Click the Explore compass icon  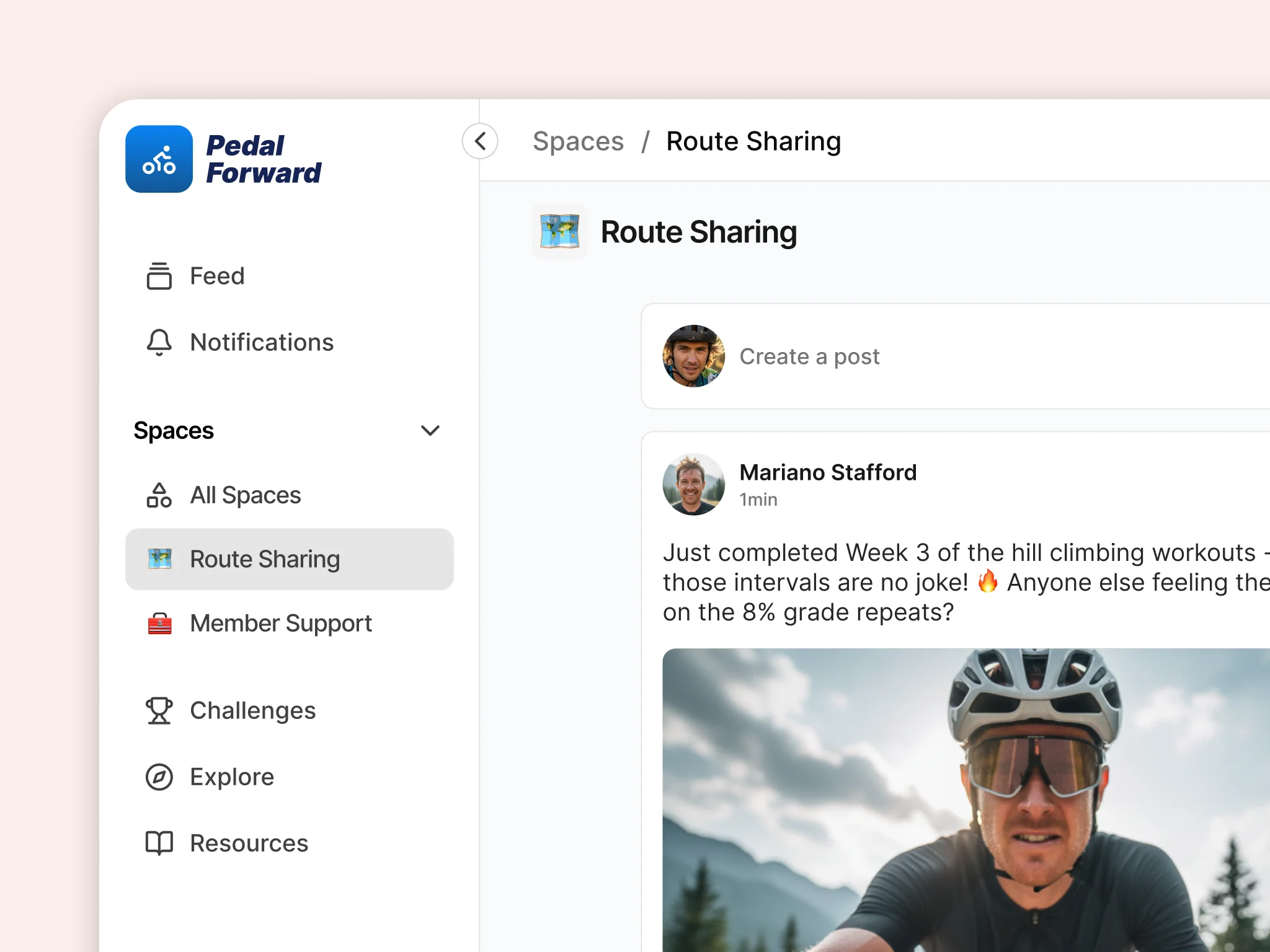tap(159, 777)
